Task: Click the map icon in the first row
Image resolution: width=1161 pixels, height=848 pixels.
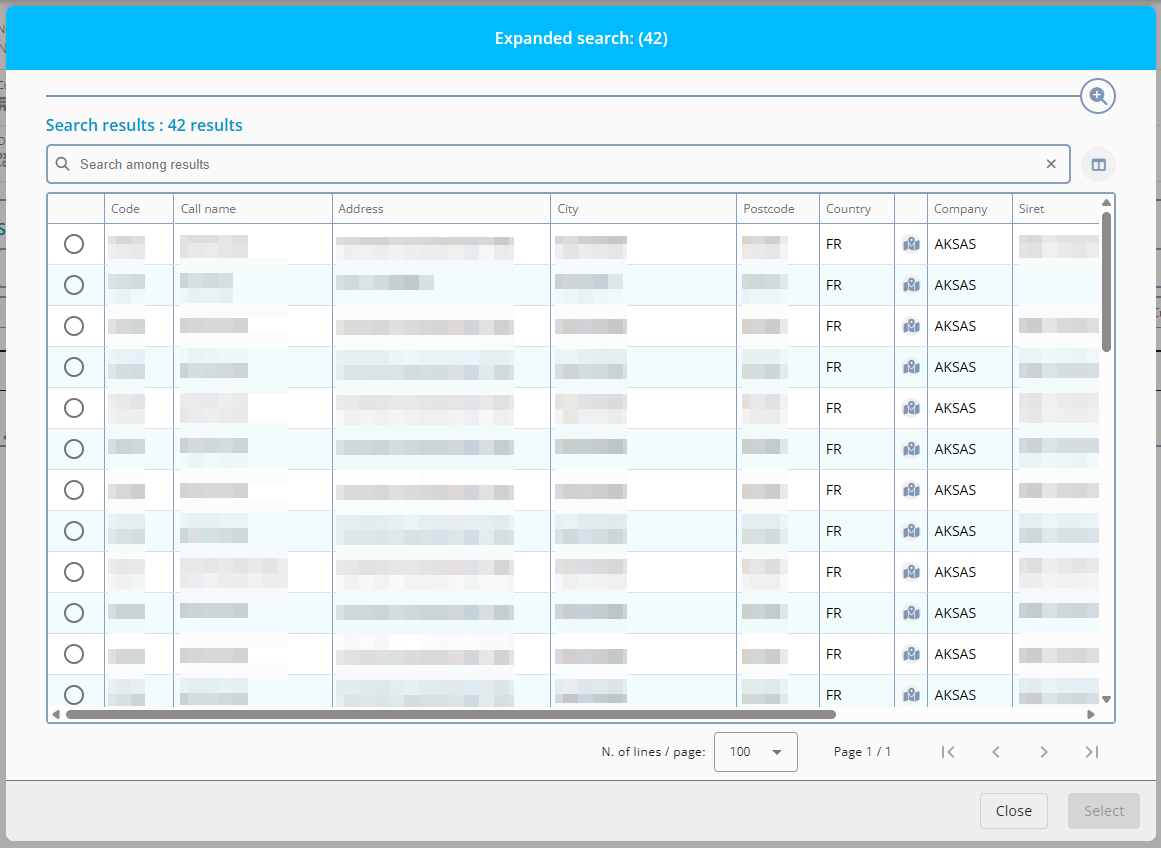Action: click(911, 244)
